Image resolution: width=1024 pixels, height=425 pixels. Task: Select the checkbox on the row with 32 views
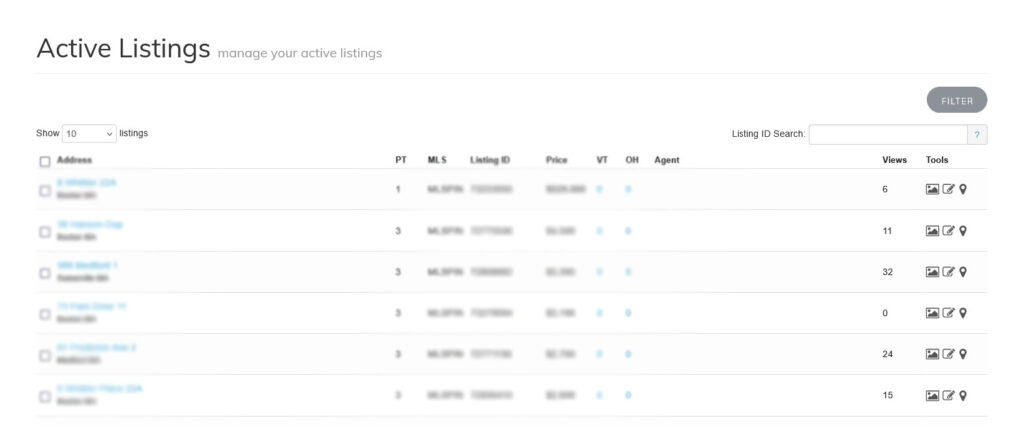[x=45, y=273]
